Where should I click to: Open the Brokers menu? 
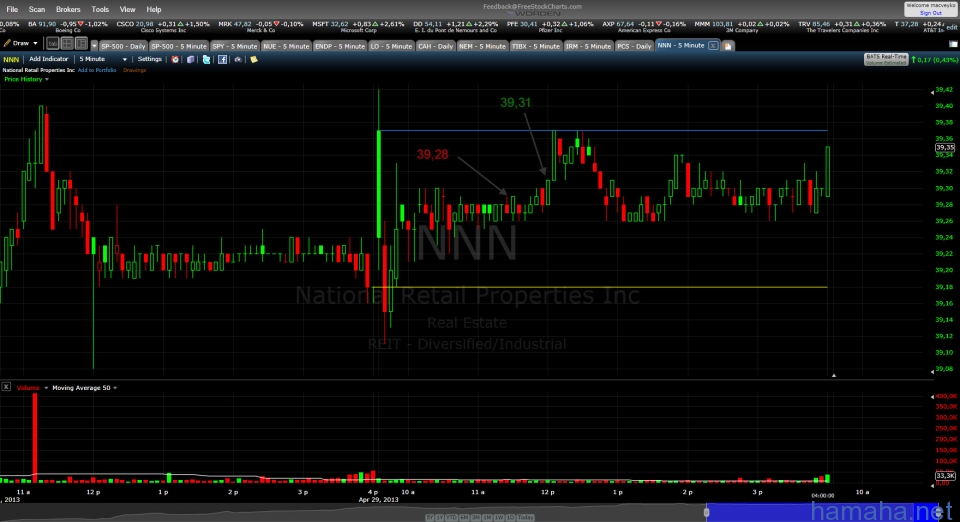pos(68,9)
